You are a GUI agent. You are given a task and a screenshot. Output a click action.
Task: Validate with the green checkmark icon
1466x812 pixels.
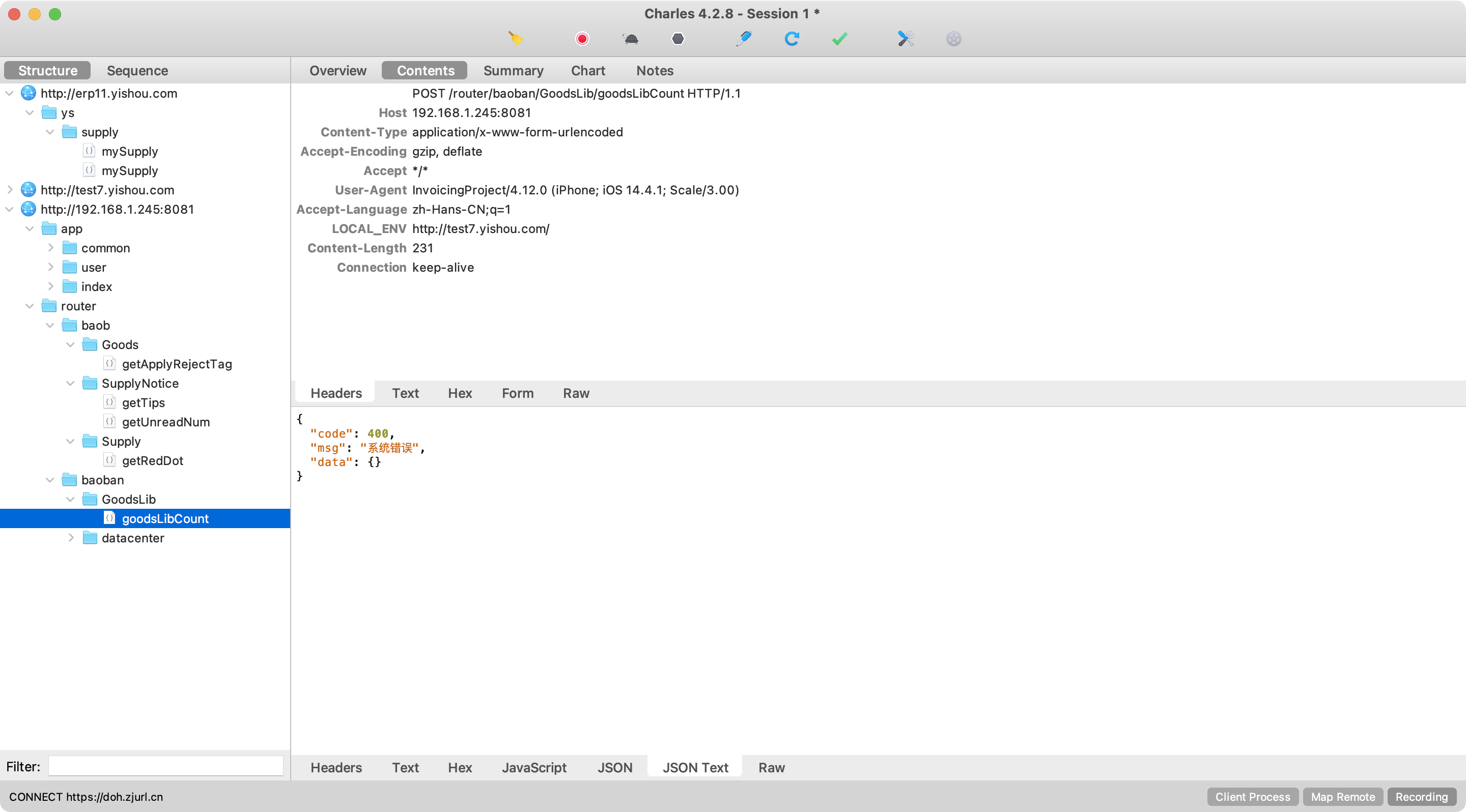[839, 39]
